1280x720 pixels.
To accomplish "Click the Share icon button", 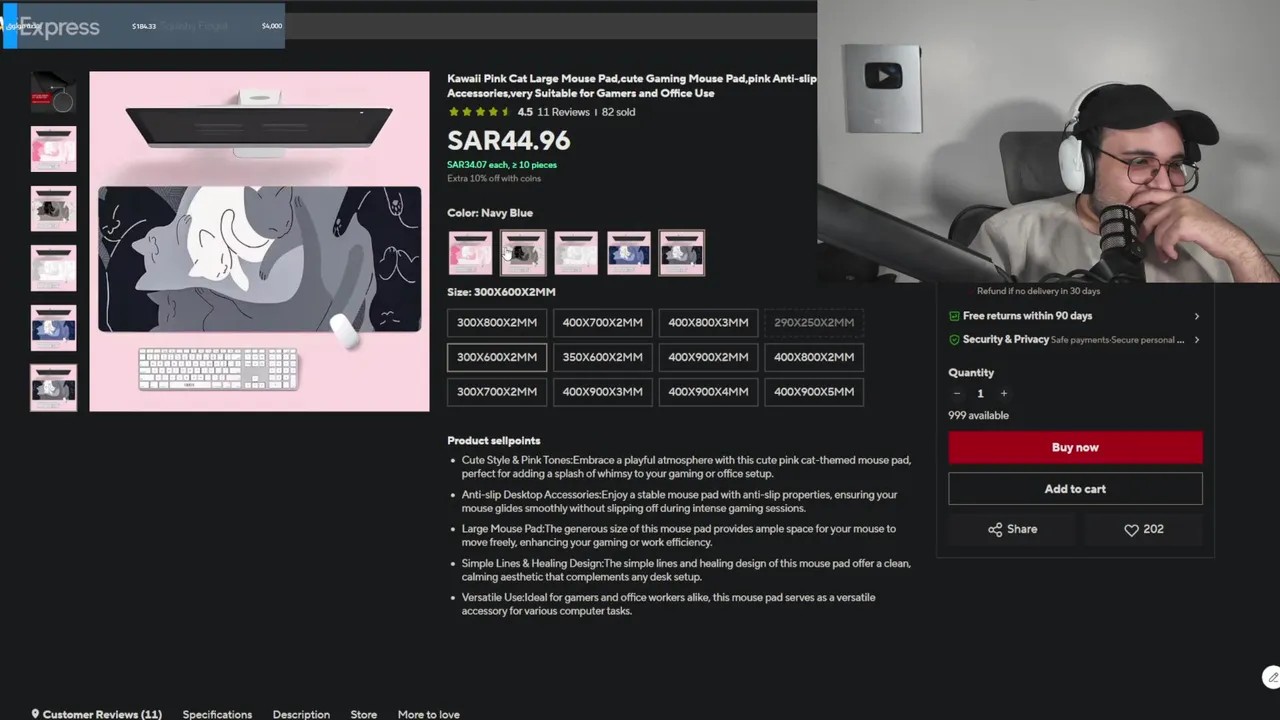I will tap(1012, 529).
